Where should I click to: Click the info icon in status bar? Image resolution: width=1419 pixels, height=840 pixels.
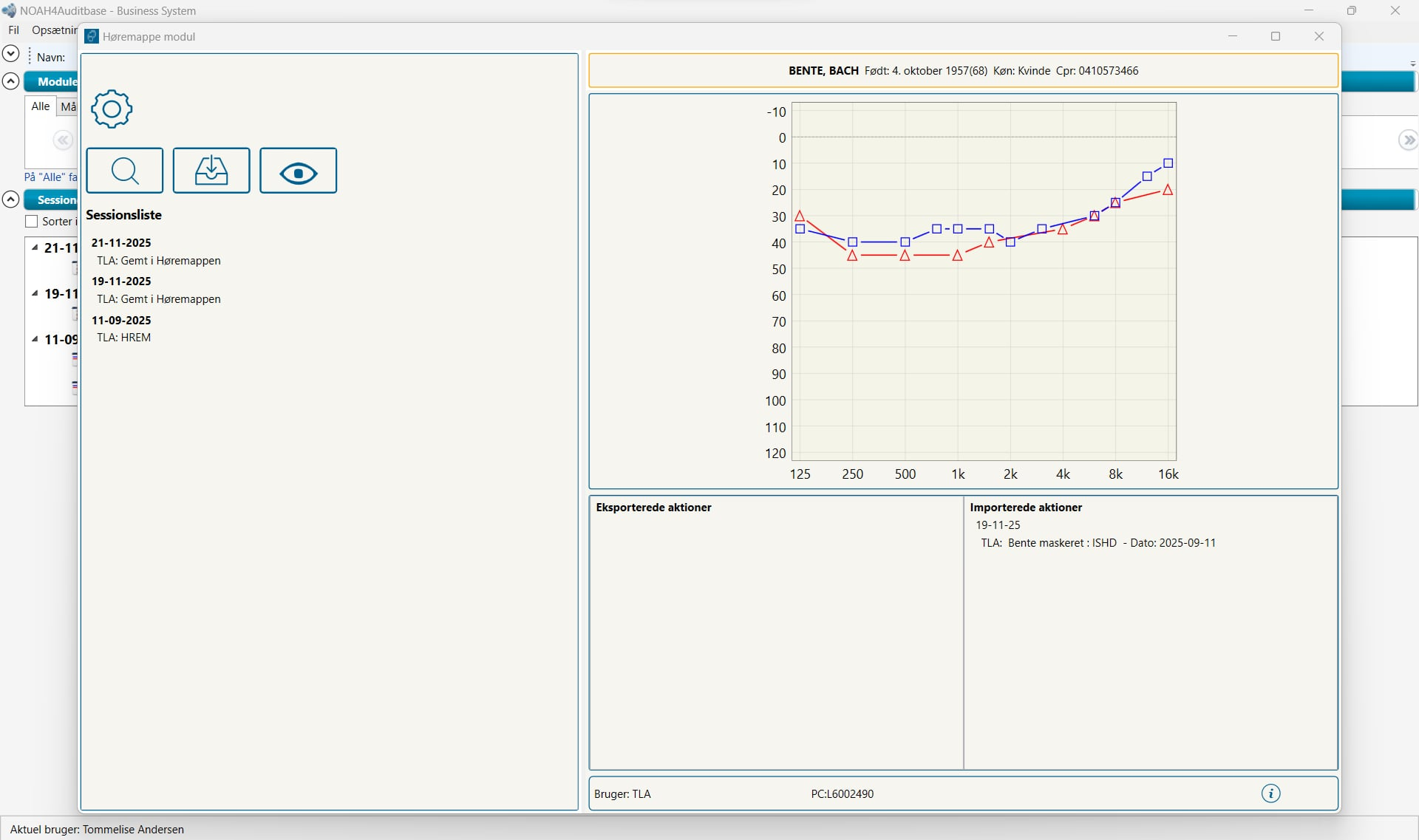1270,793
